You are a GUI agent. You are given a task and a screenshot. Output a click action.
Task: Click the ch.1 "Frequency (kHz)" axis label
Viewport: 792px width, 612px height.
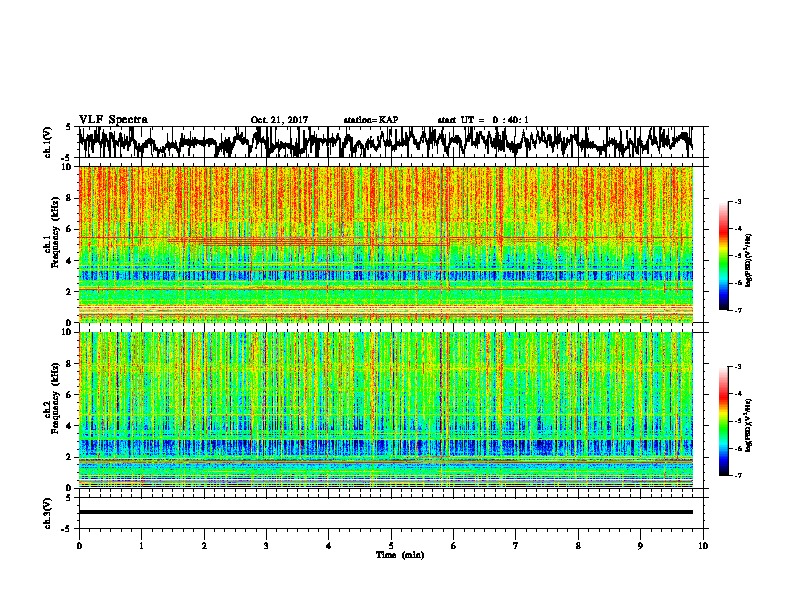pyautogui.click(x=55, y=233)
